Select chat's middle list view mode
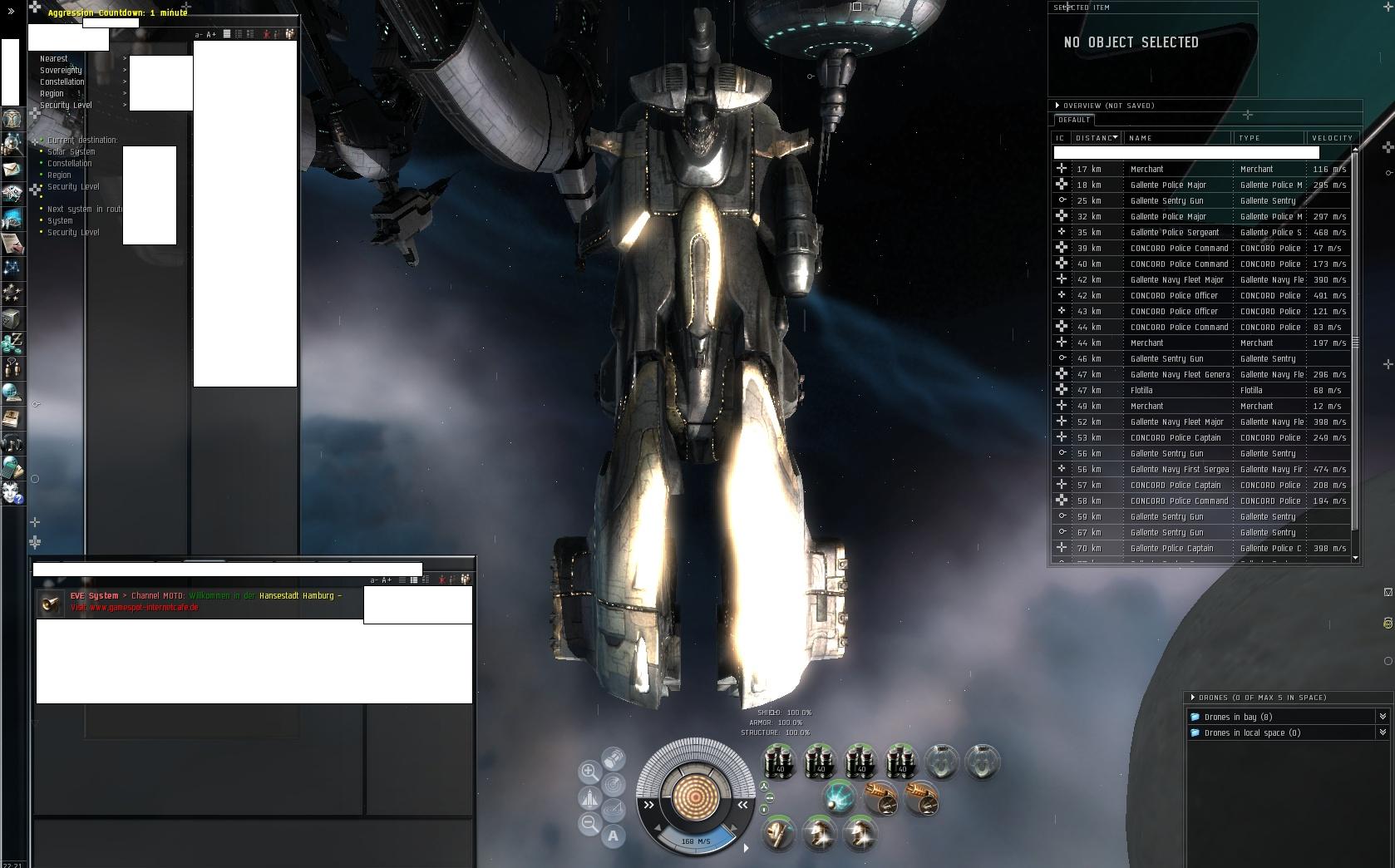This screenshot has height=868, width=1395. click(414, 580)
